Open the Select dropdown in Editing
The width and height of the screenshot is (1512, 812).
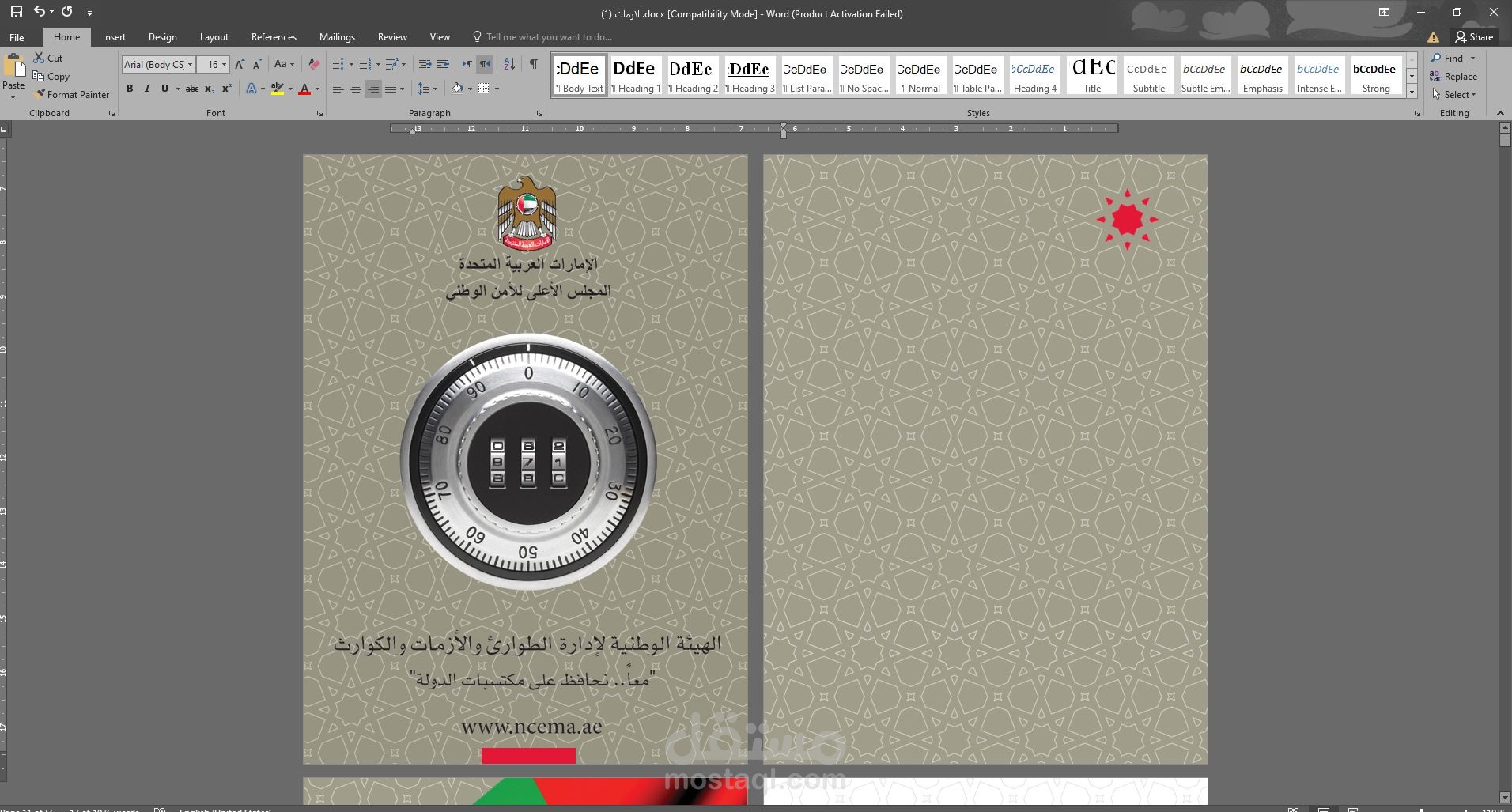tap(1453, 94)
